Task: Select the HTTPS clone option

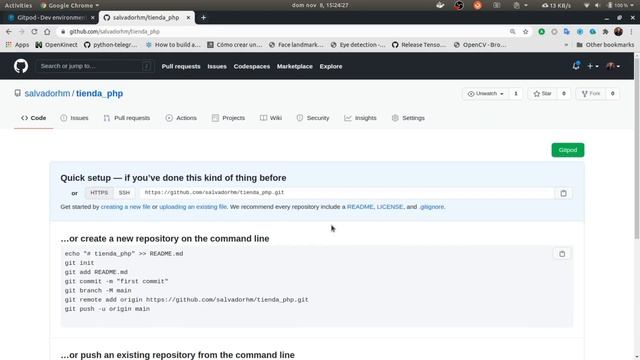Action: point(99,193)
